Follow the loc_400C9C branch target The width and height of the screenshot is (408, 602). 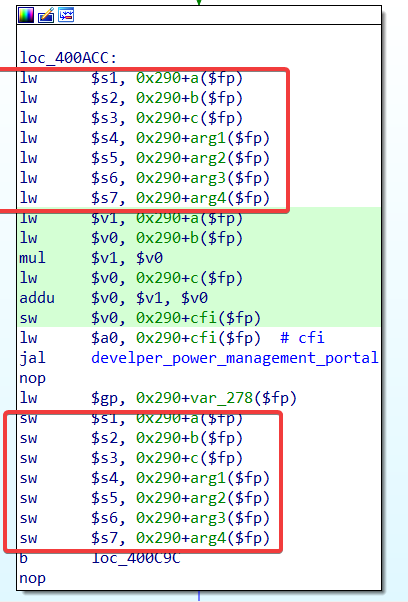(x=135, y=558)
